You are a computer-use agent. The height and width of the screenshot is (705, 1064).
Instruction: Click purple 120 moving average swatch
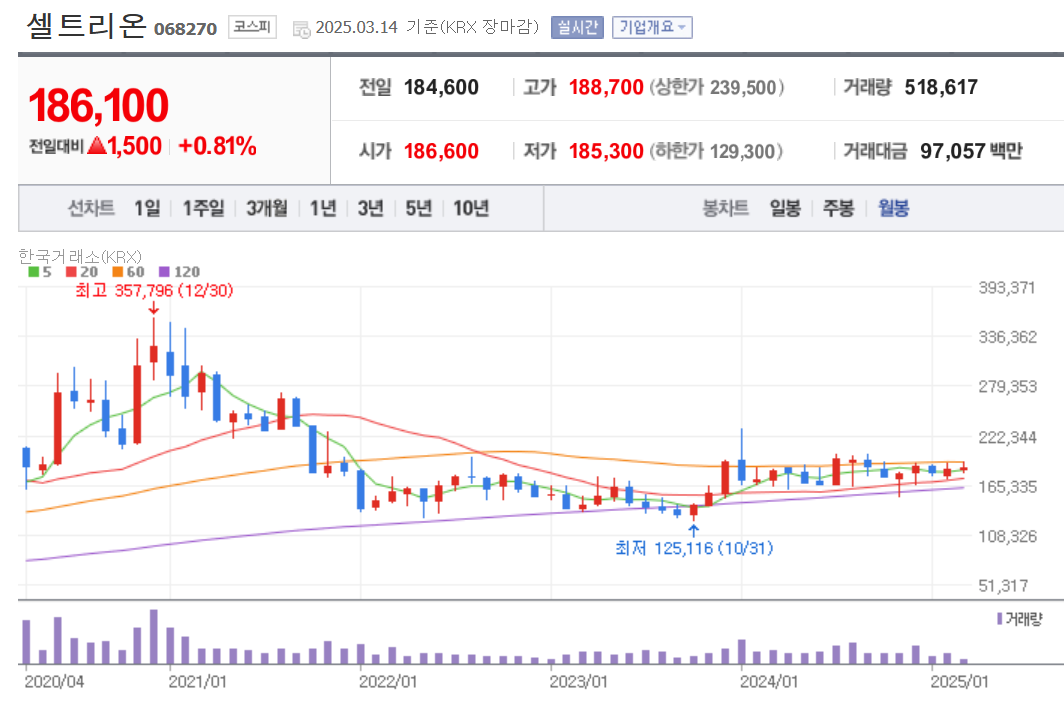164,272
